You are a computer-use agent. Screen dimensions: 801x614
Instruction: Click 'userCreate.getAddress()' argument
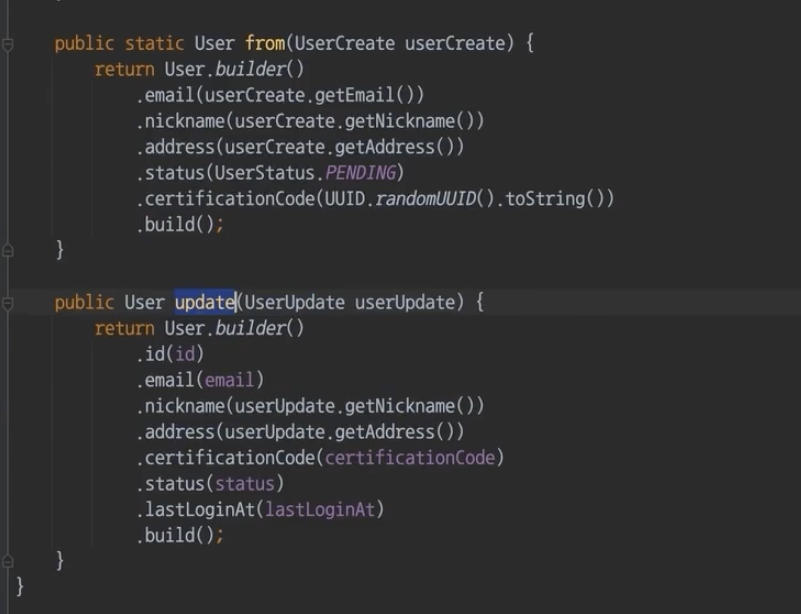(339, 148)
